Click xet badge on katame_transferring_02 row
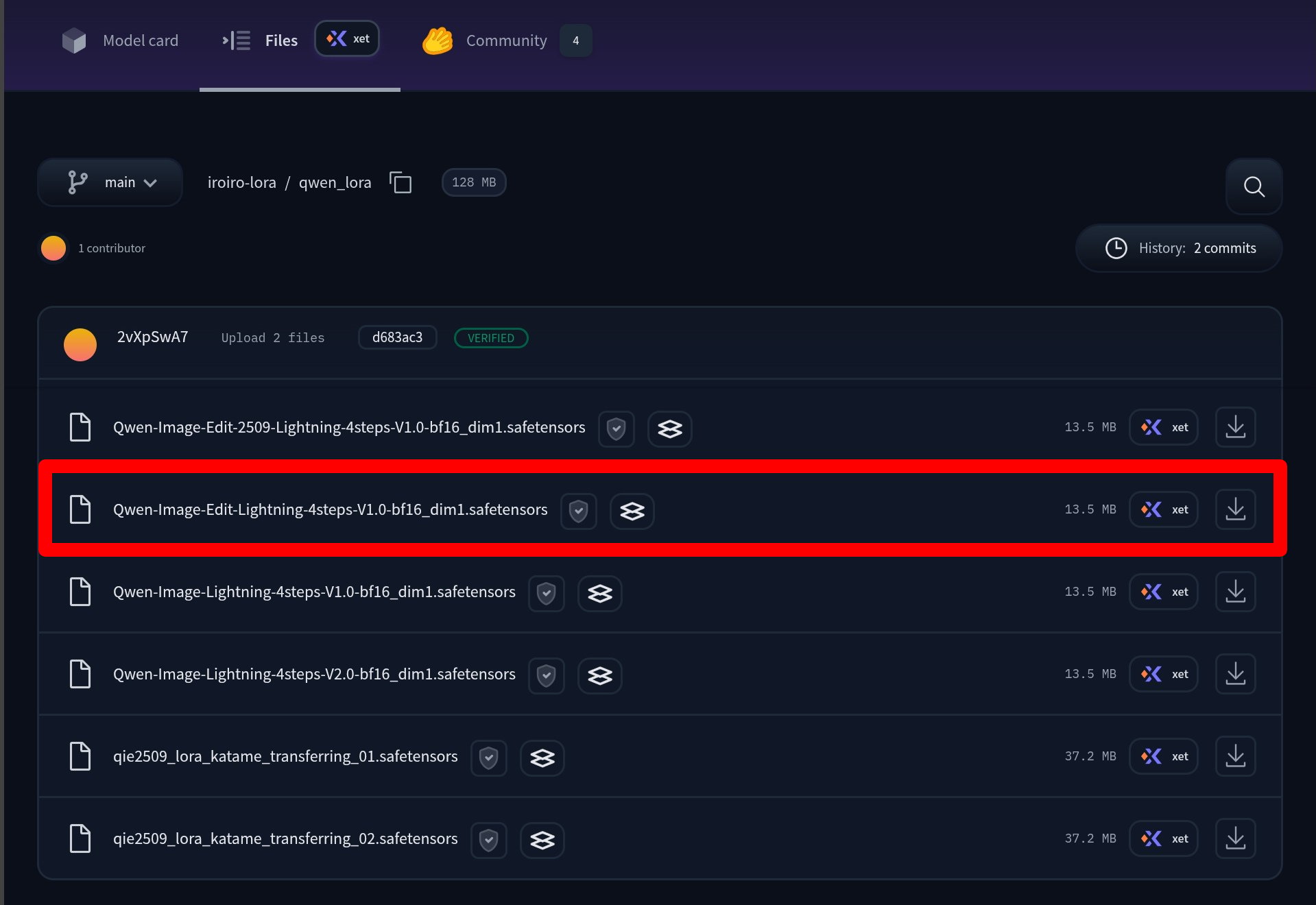Screen dimensions: 1316x905 [x=1164, y=838]
